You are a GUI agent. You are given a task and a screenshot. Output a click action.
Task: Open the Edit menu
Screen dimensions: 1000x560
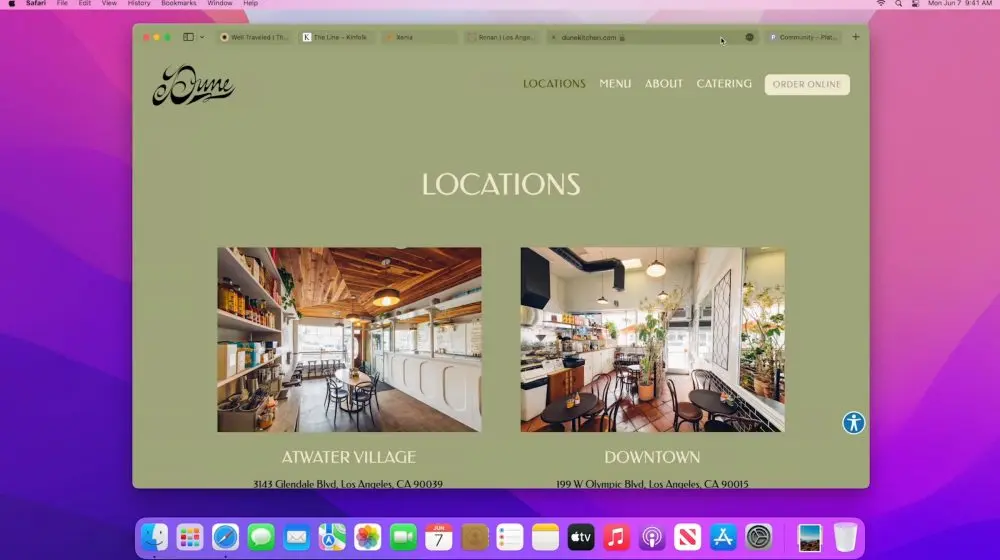click(x=84, y=3)
